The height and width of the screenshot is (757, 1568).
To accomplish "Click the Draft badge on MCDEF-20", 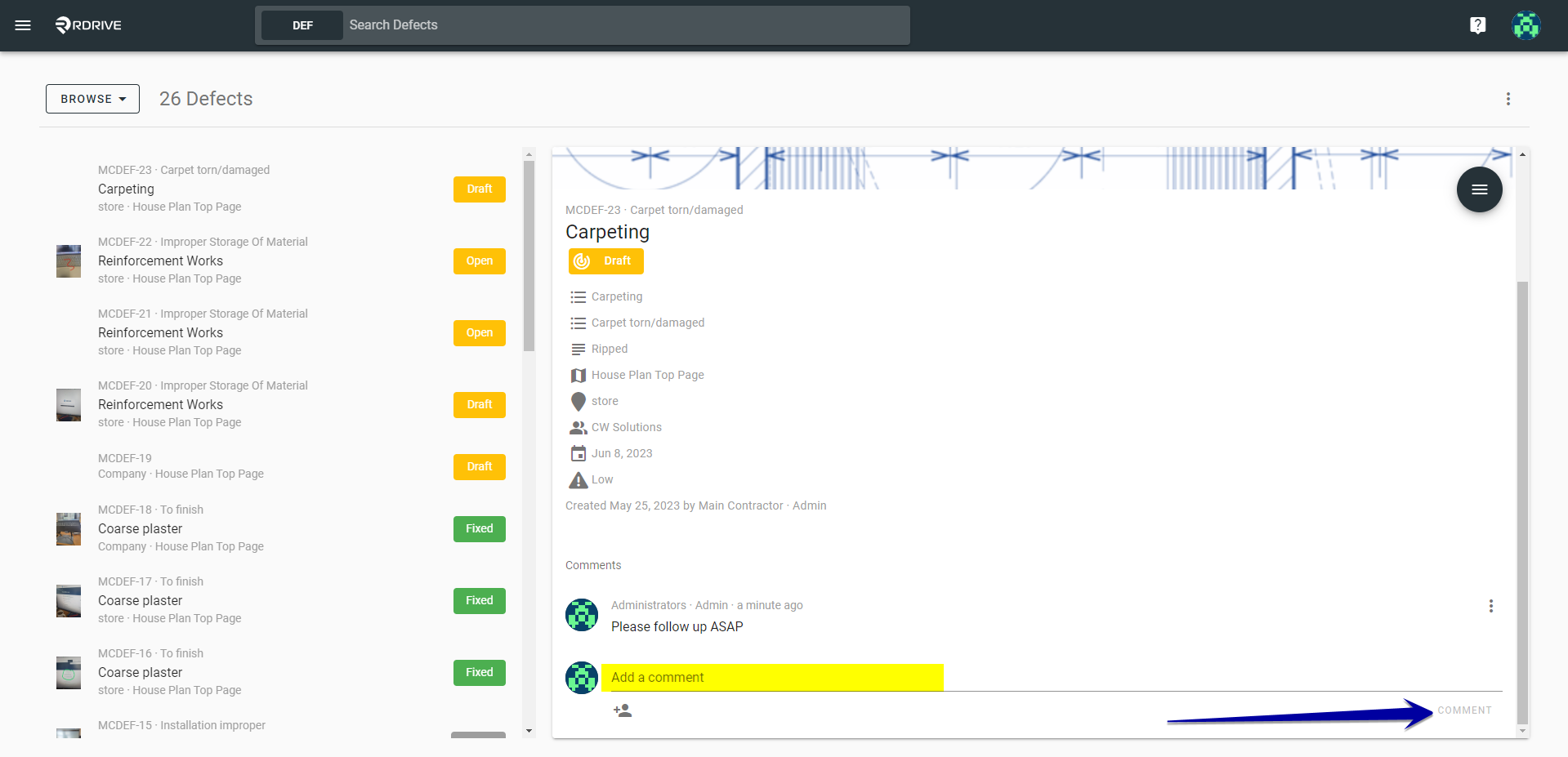I will point(480,405).
